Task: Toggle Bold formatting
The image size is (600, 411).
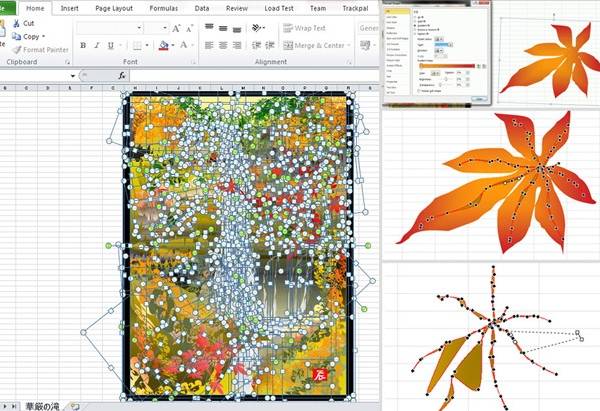Action: 83,45
